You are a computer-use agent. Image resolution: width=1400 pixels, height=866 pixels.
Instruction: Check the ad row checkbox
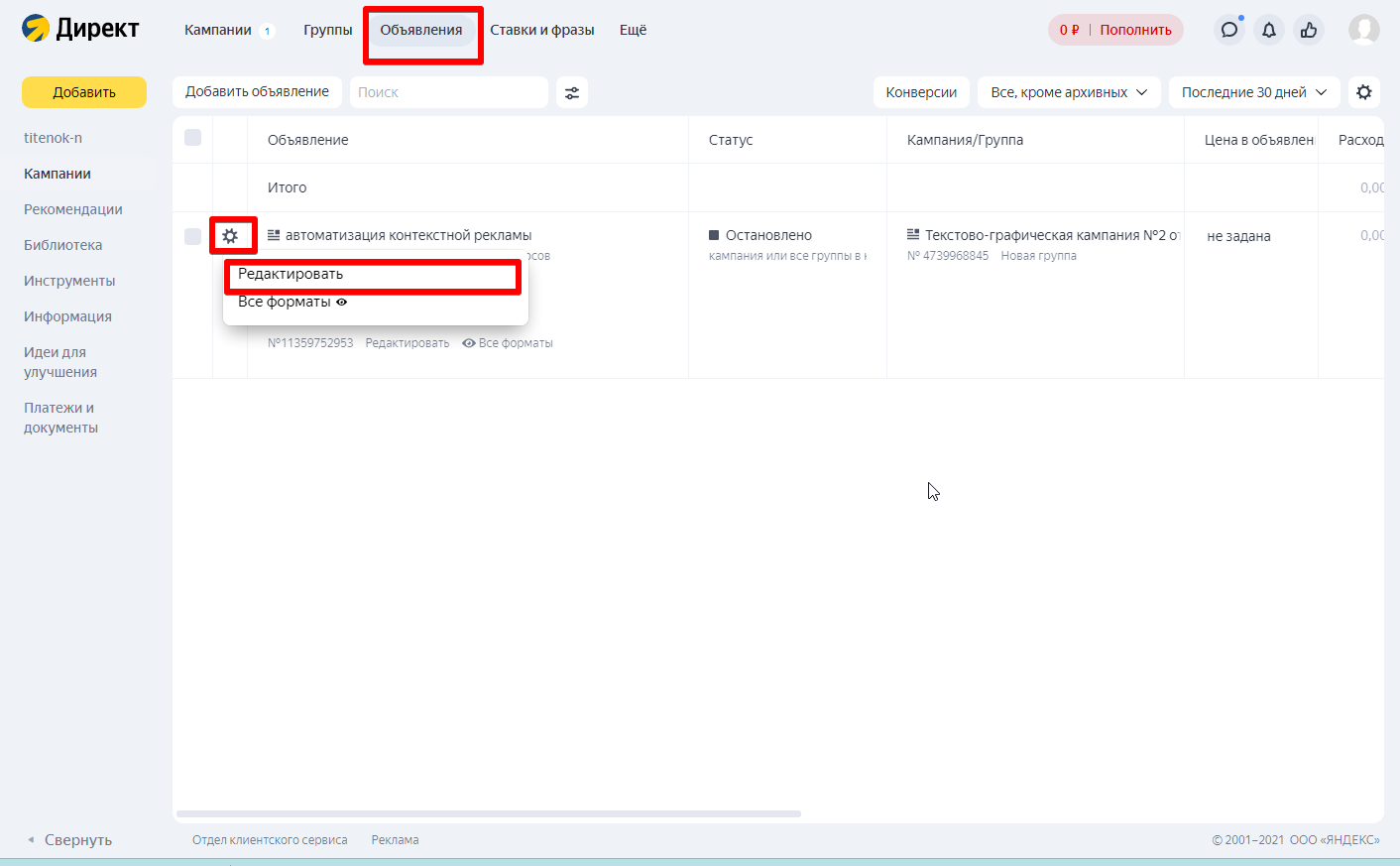[x=192, y=236]
